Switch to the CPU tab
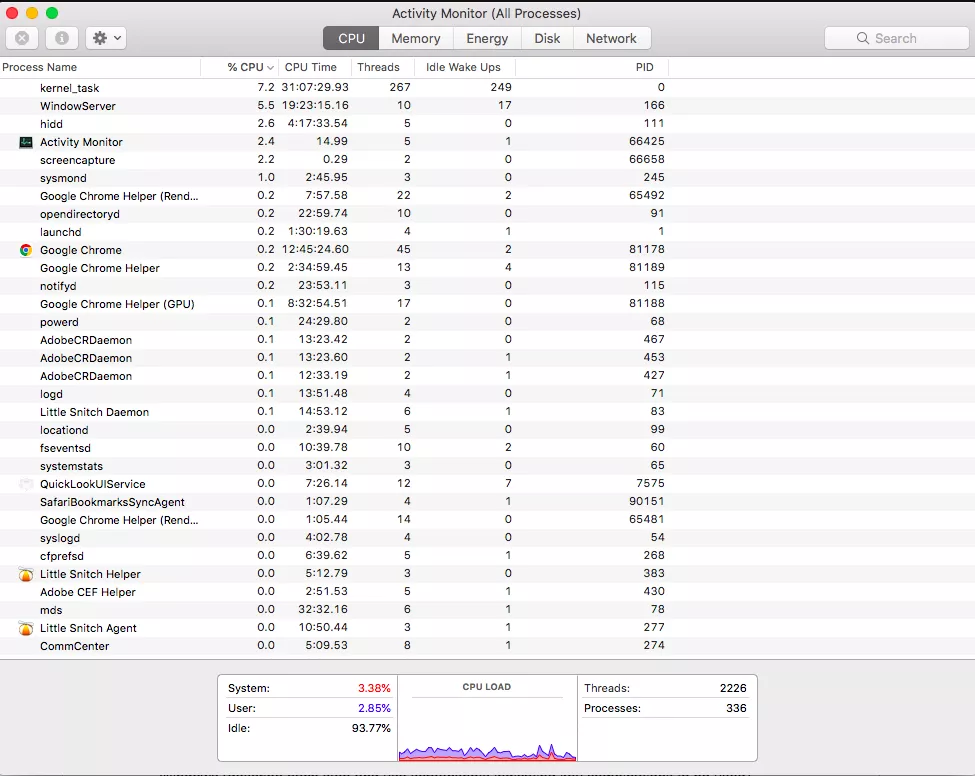 (x=351, y=39)
